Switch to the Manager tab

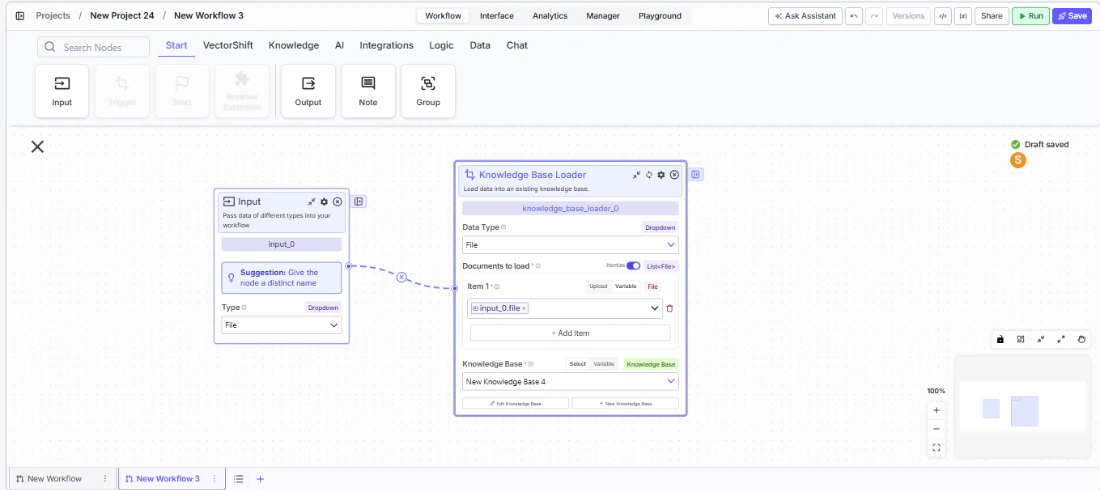(603, 16)
